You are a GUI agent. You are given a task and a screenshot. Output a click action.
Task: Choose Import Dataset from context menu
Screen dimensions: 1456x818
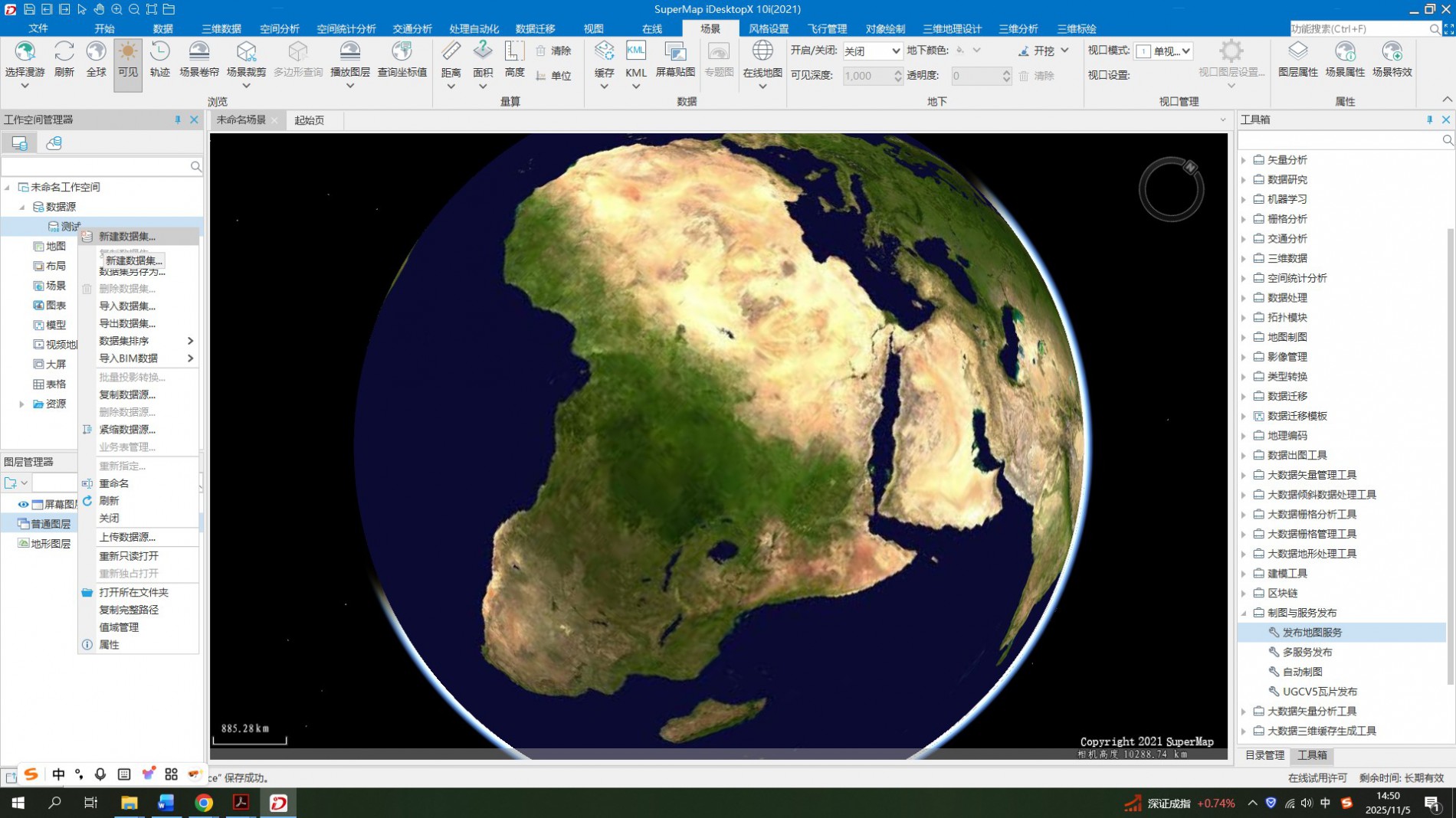[127, 306]
